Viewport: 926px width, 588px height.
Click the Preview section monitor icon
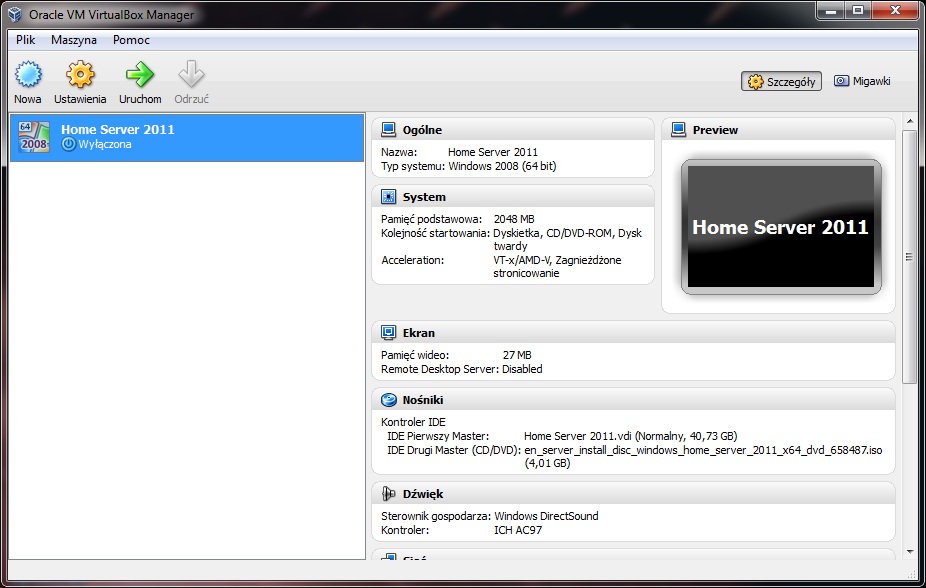pos(679,130)
